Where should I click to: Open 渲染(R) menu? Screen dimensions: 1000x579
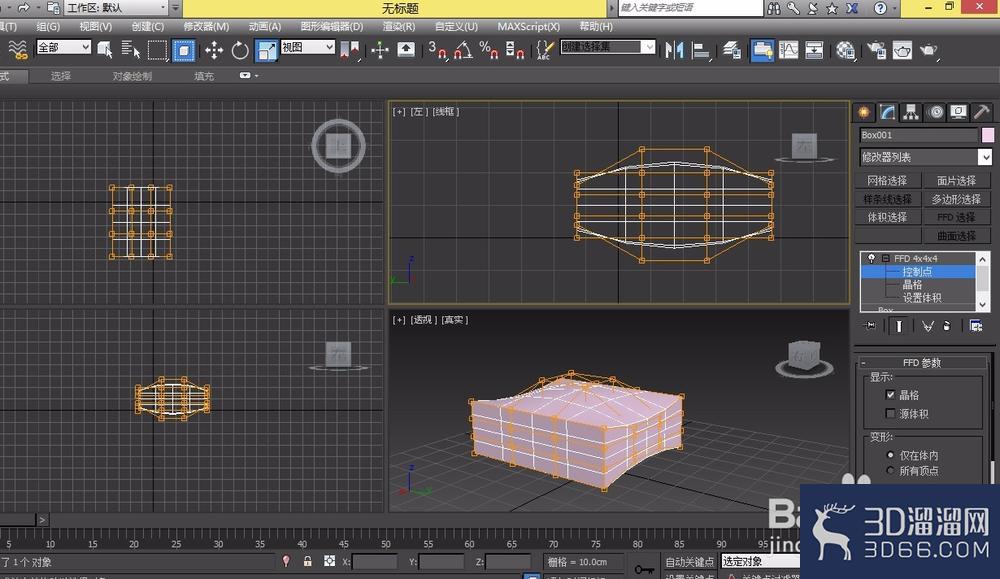(x=399, y=26)
